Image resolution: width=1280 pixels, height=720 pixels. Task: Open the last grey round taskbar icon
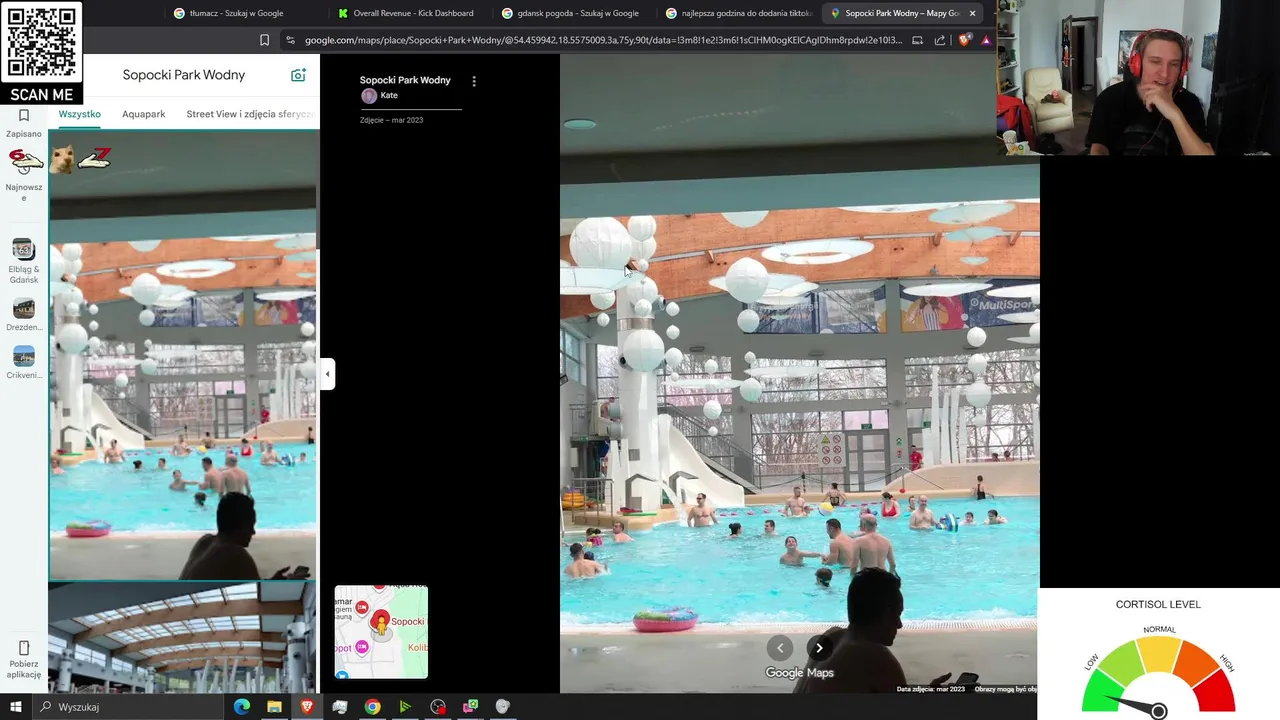coord(503,707)
